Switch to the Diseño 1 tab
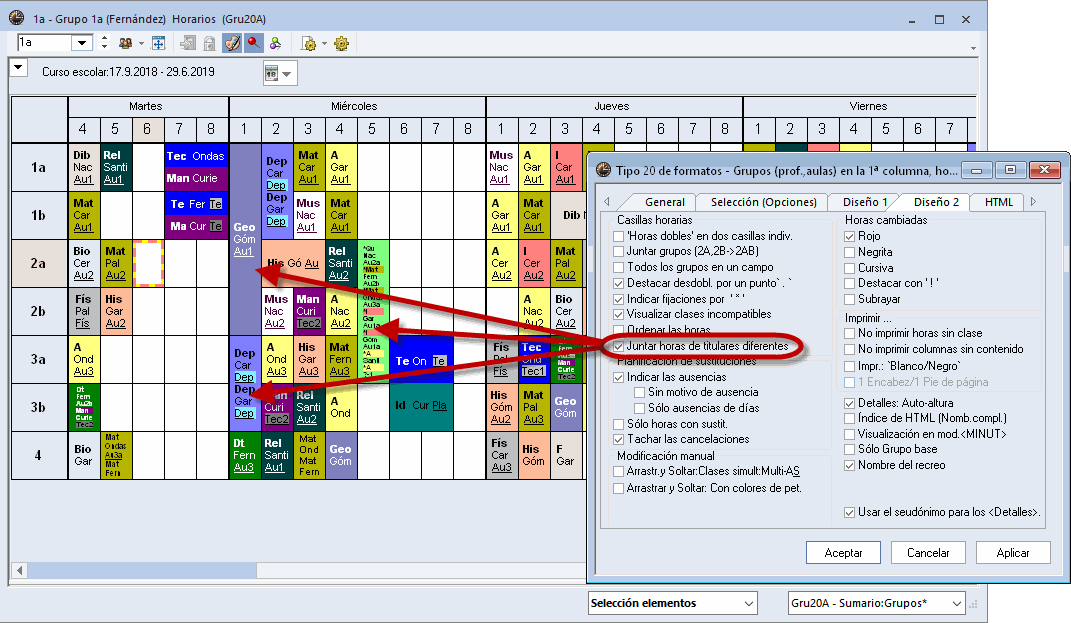The width and height of the screenshot is (1071, 623). (865, 202)
